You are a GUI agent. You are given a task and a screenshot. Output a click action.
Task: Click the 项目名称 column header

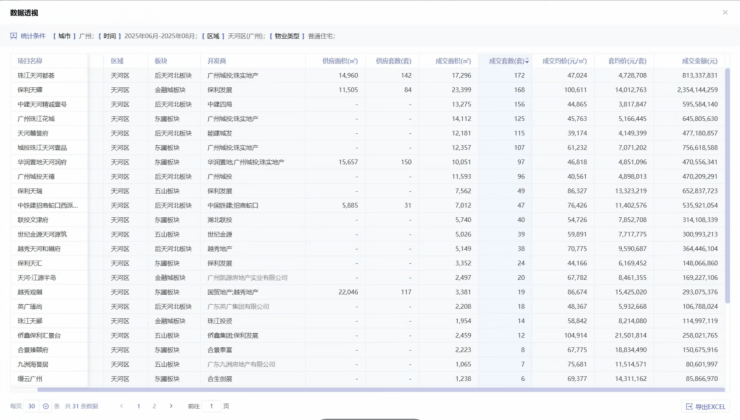click(30, 61)
